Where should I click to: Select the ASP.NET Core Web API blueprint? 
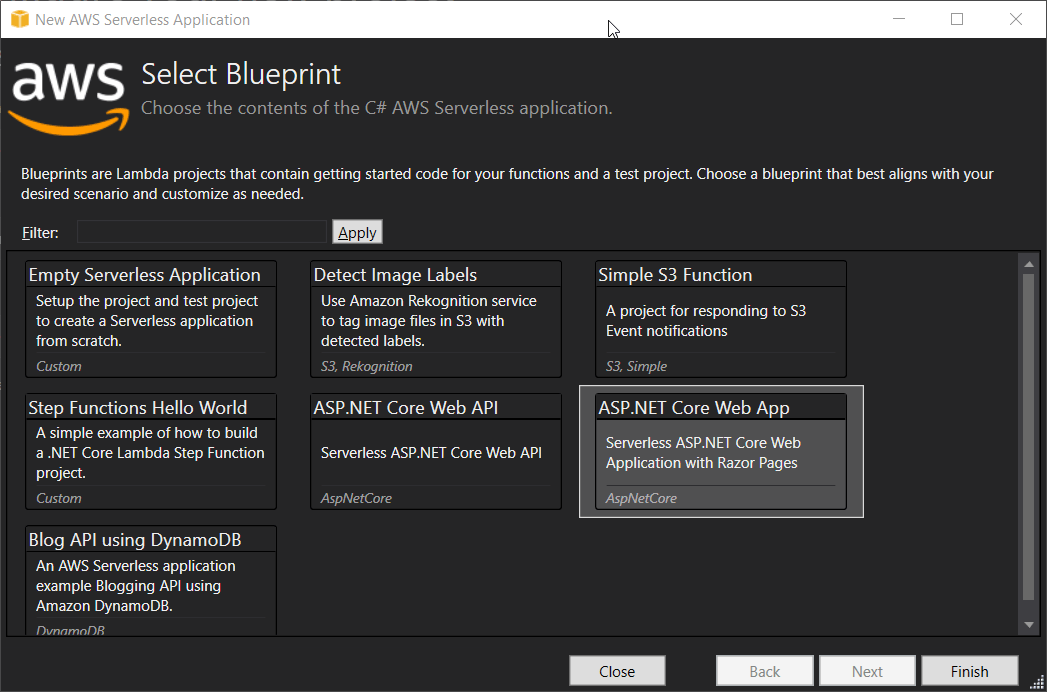pos(435,450)
